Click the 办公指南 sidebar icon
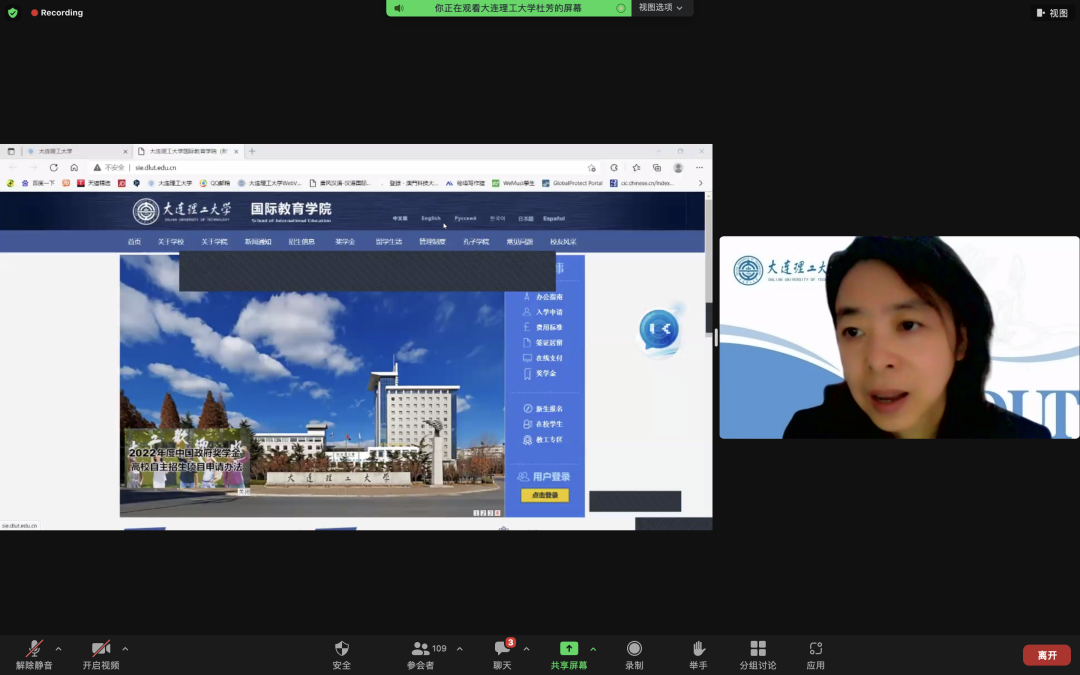This screenshot has width=1080, height=675. [527, 297]
